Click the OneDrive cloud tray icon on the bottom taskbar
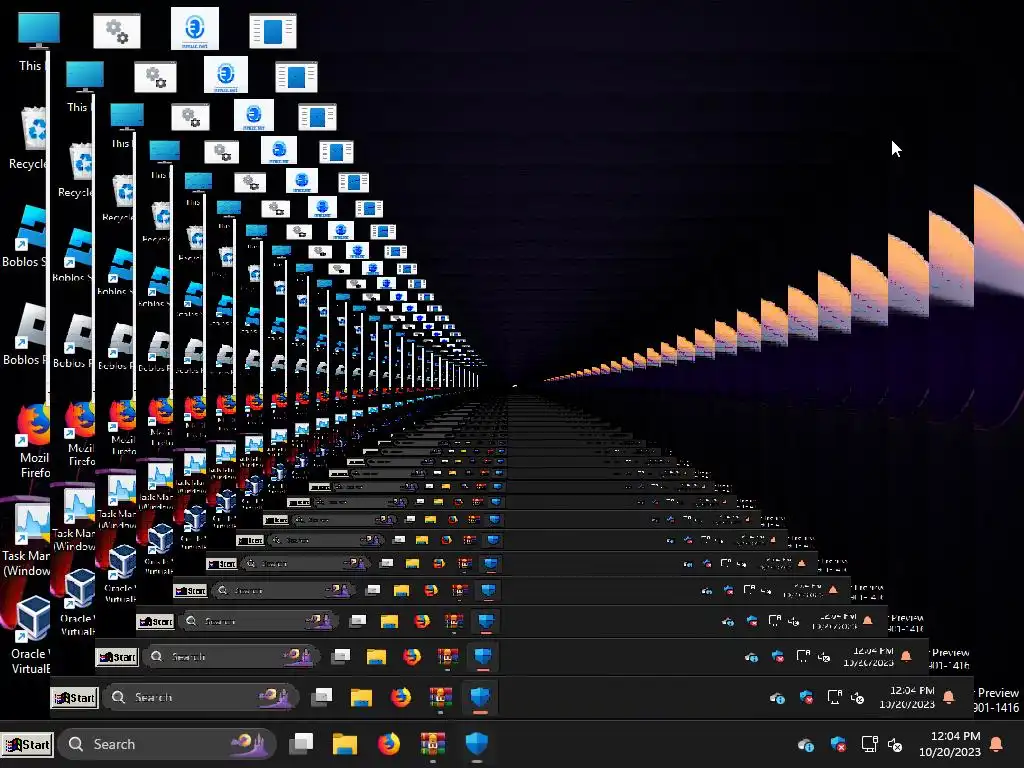This screenshot has width=1024, height=768. tap(806, 744)
